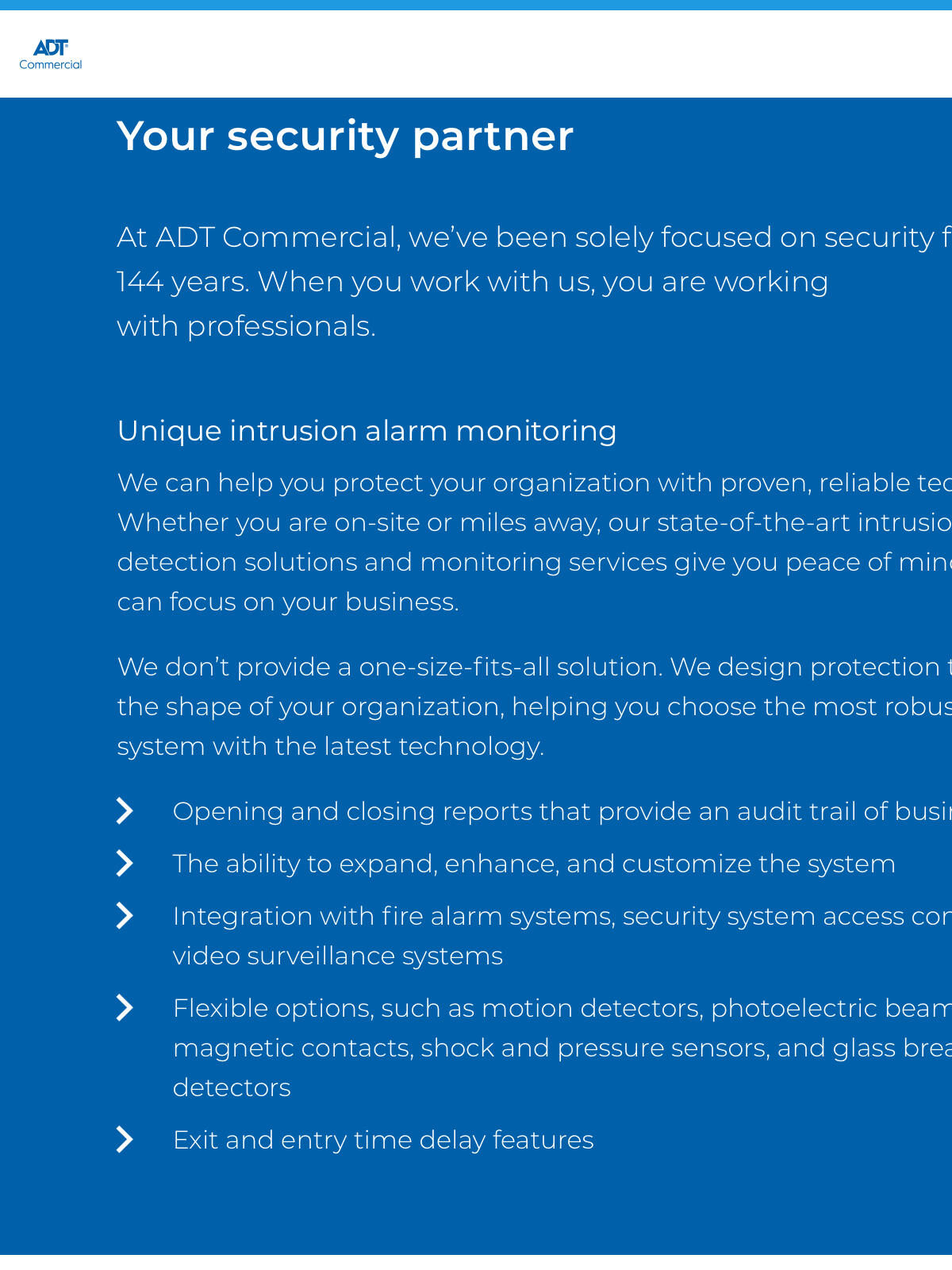Image resolution: width=952 pixels, height=1270 pixels.
Task: Click the 144 years text
Action: [x=182, y=282]
